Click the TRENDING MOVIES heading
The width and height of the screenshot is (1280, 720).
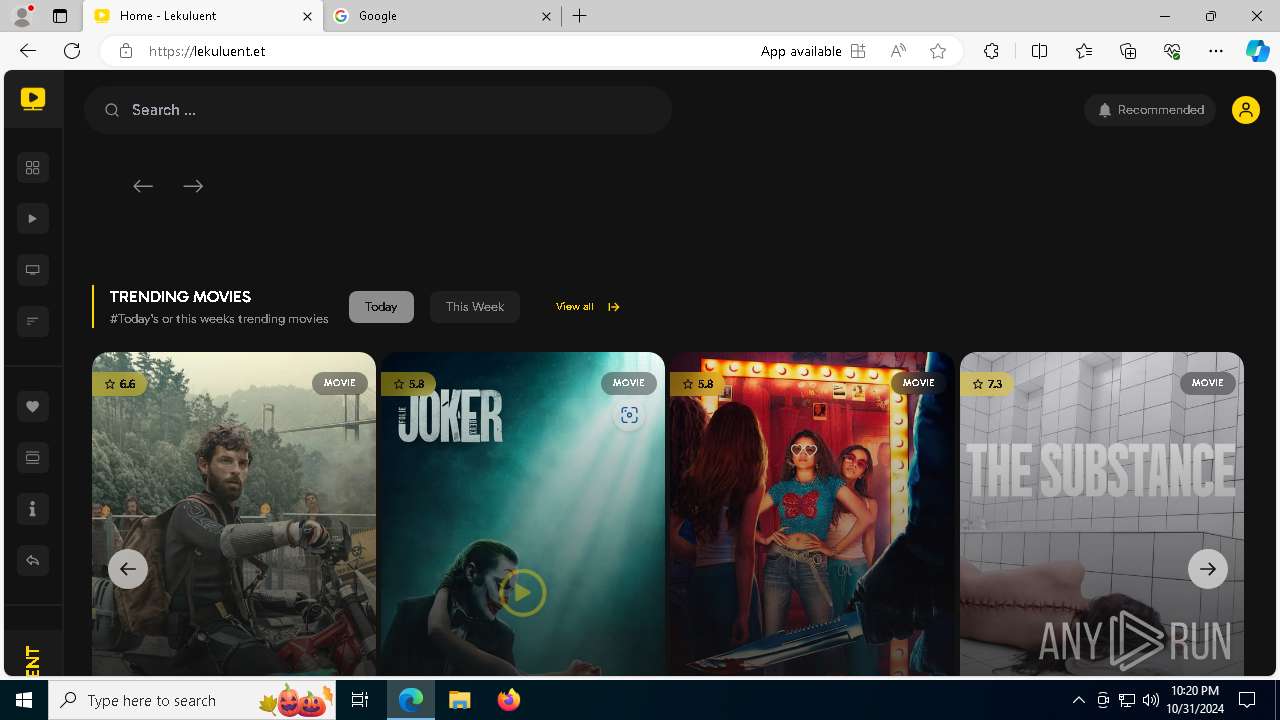click(180, 297)
